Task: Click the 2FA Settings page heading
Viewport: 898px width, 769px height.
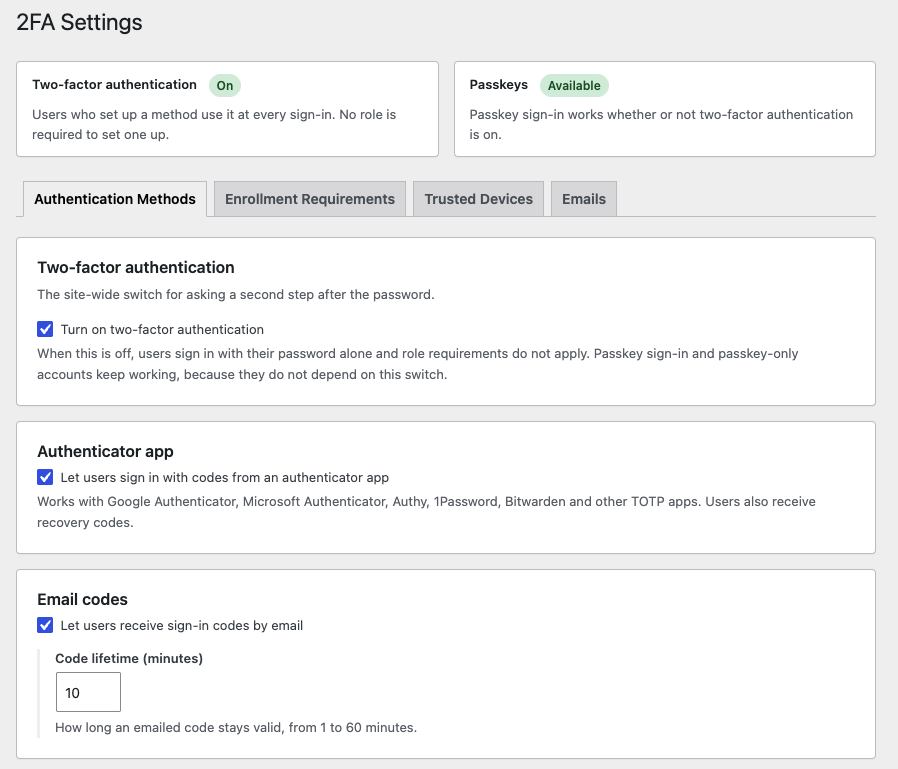Action: (79, 22)
